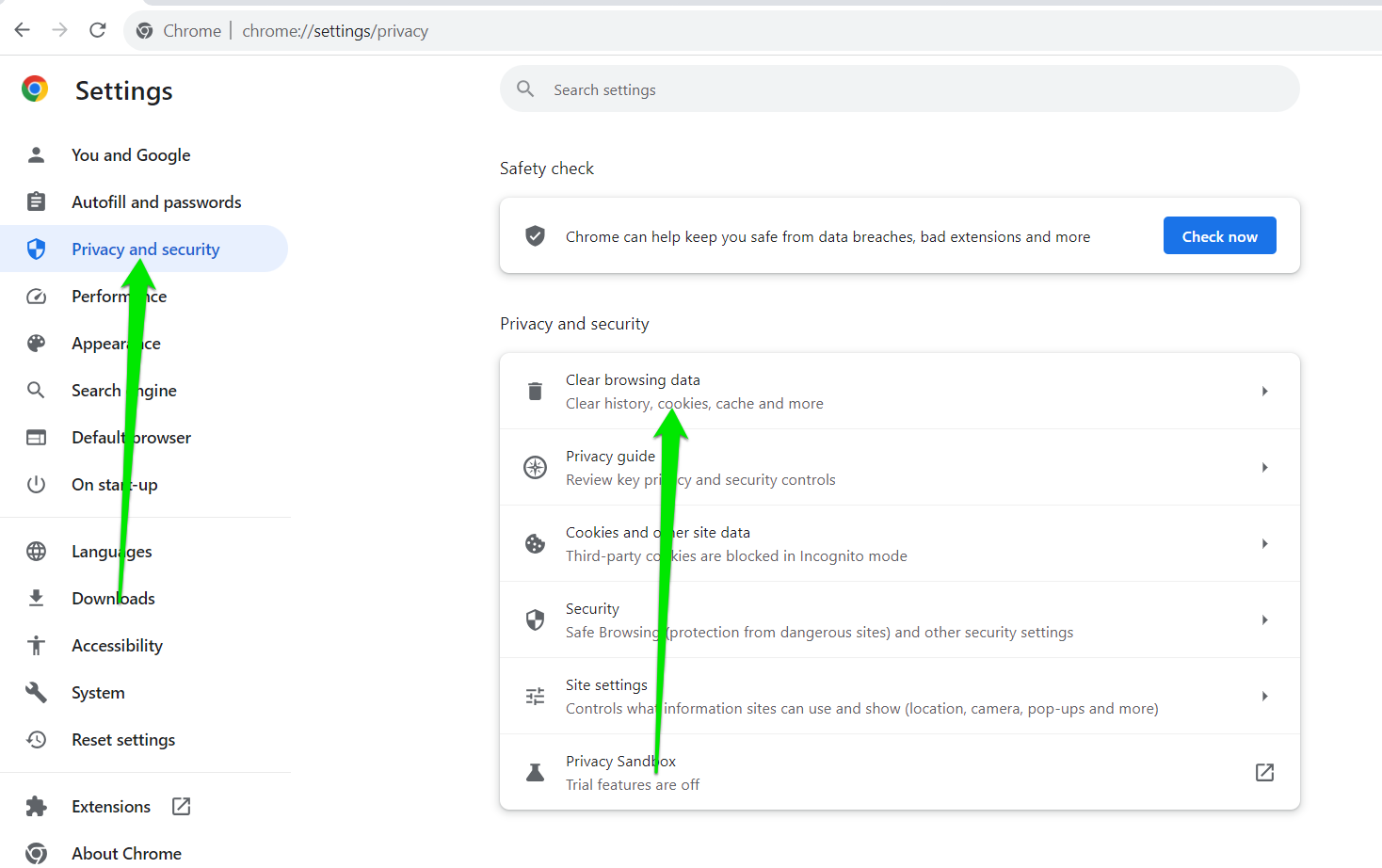Click the sliders icon for Site settings
The height and width of the screenshot is (868, 1382).
[535, 696]
